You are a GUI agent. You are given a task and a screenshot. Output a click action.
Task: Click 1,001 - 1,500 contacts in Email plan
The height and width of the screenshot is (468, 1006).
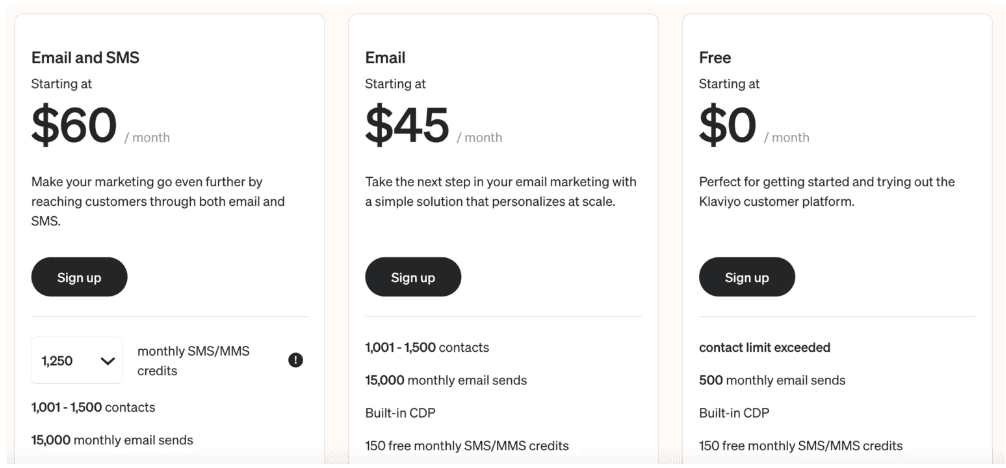[427, 347]
